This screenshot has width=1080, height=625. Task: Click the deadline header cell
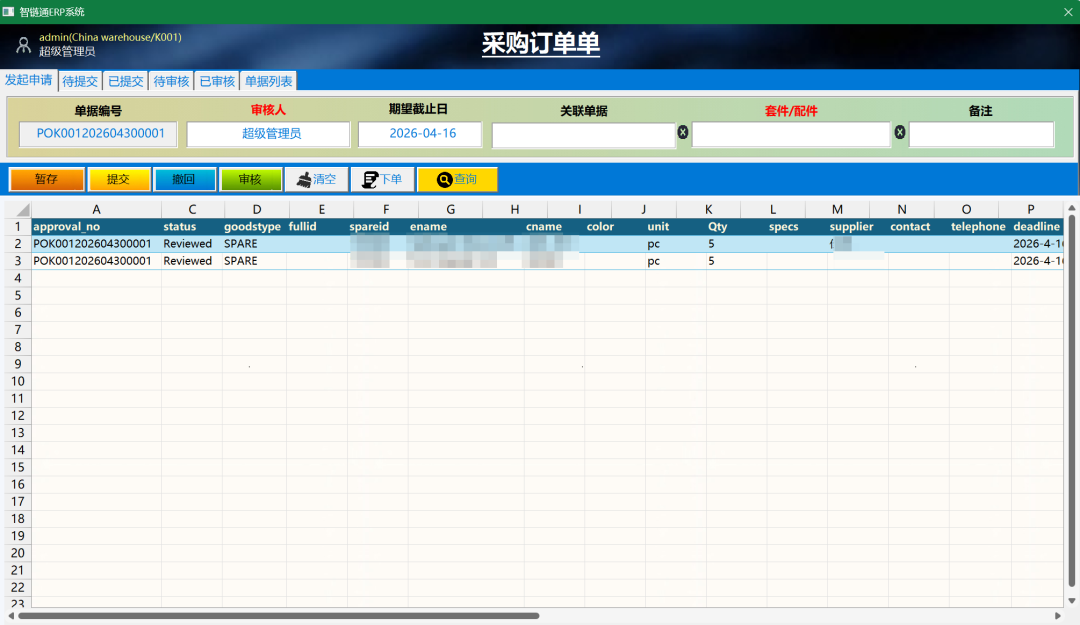pos(1036,226)
